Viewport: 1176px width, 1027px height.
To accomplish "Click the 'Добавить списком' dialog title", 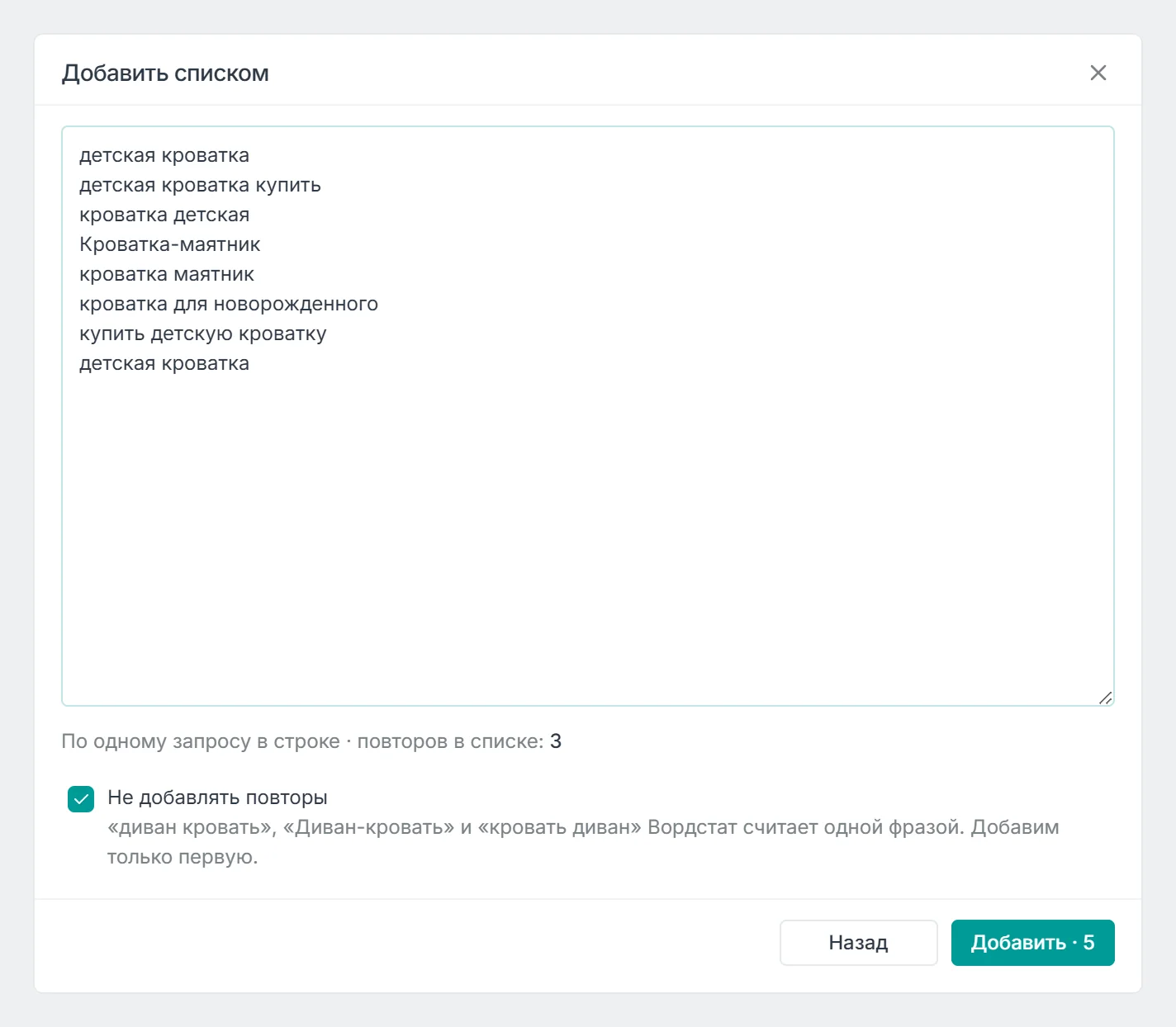I will [165, 73].
